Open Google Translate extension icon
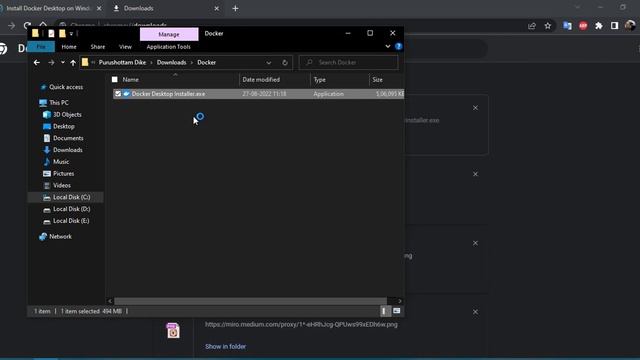This screenshot has width=640, height=360. point(567,26)
